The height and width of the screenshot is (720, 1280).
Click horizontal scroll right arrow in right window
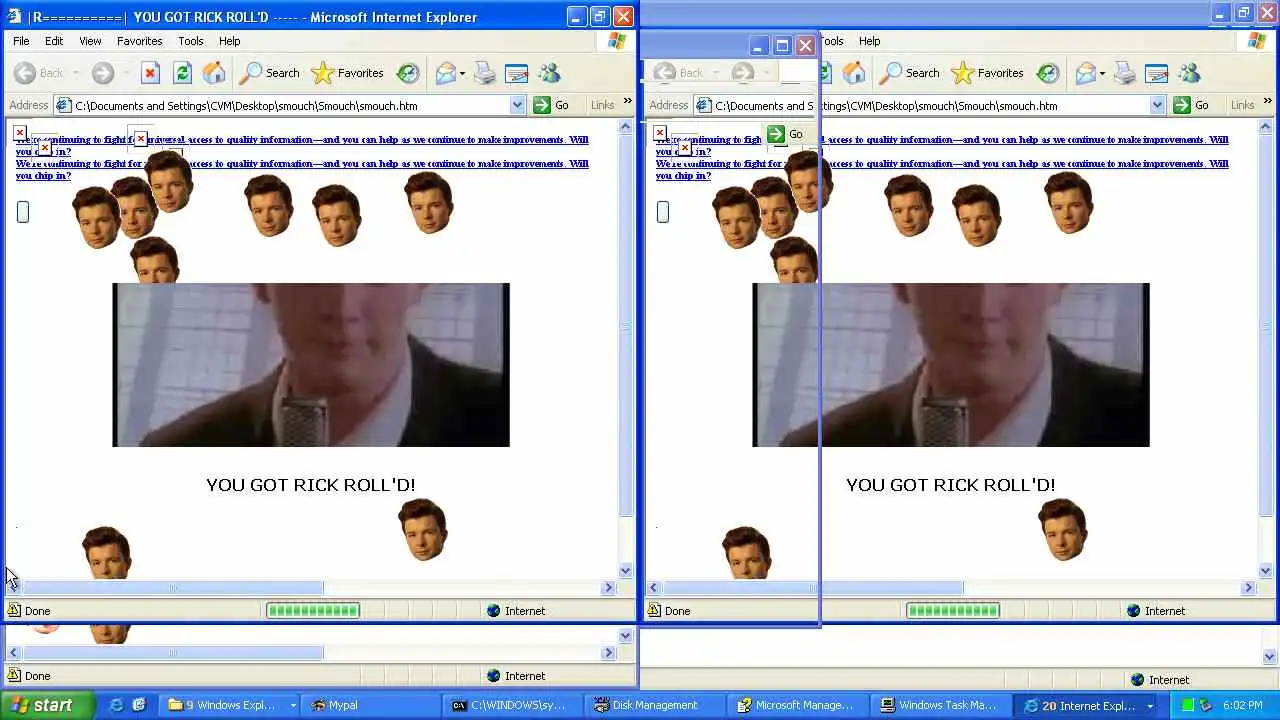pyautogui.click(x=1248, y=588)
